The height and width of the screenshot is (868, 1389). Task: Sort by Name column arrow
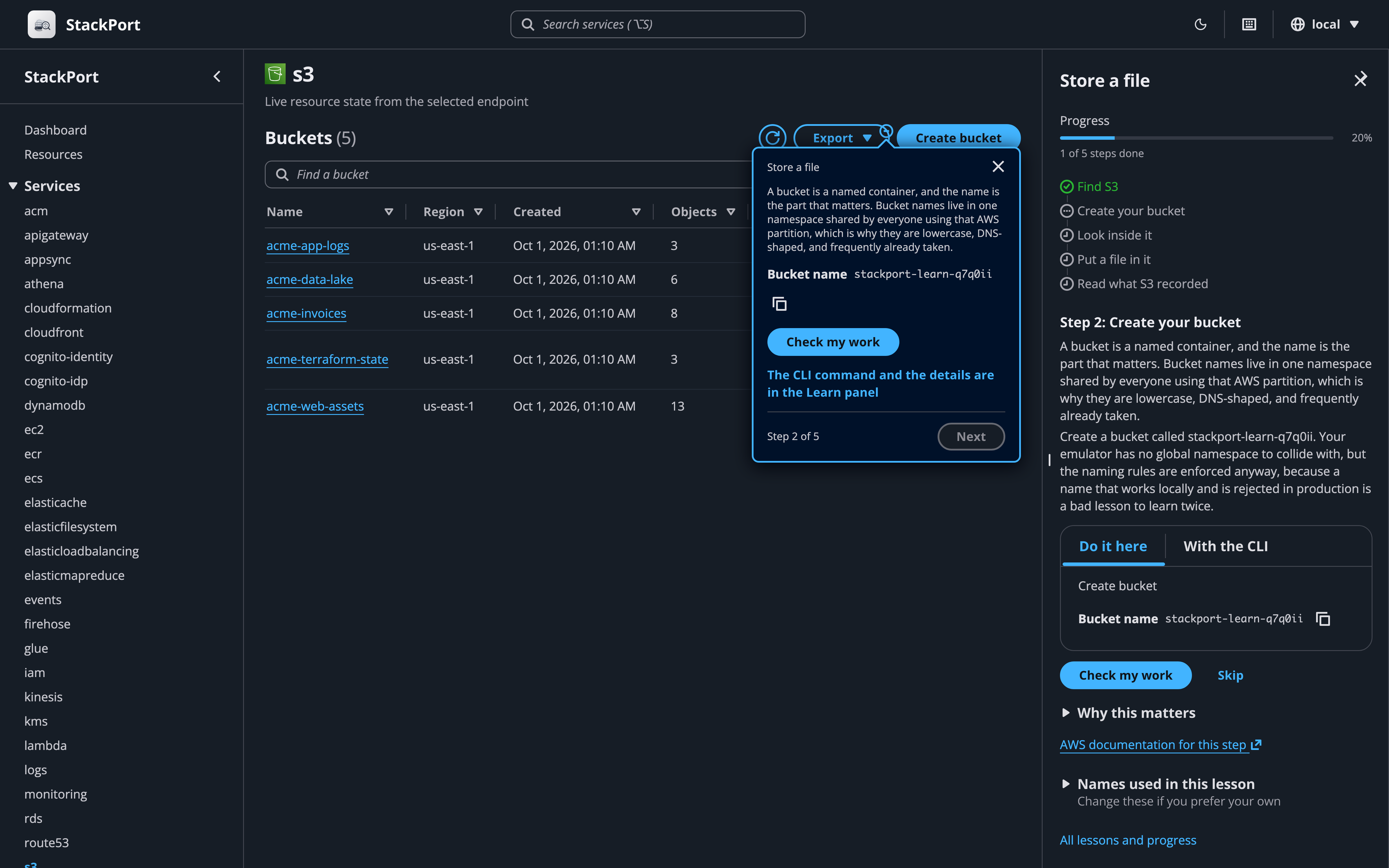tap(389, 212)
